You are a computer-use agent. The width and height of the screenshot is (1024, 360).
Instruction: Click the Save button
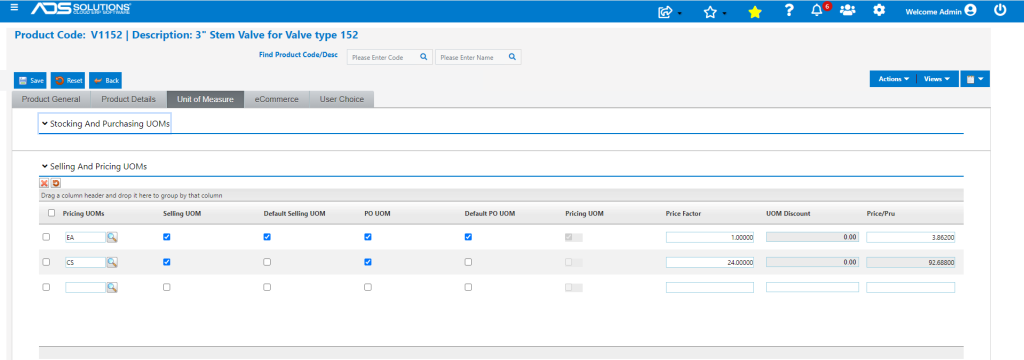pos(31,80)
